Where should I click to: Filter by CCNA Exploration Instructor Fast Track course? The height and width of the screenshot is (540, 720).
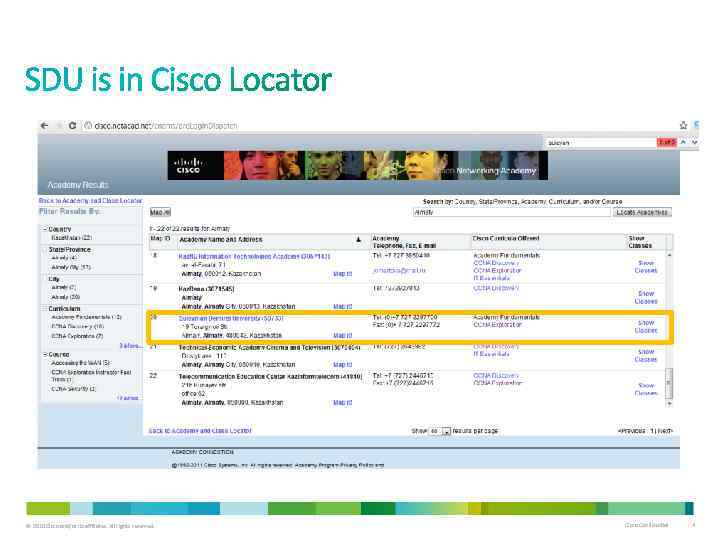91,376
